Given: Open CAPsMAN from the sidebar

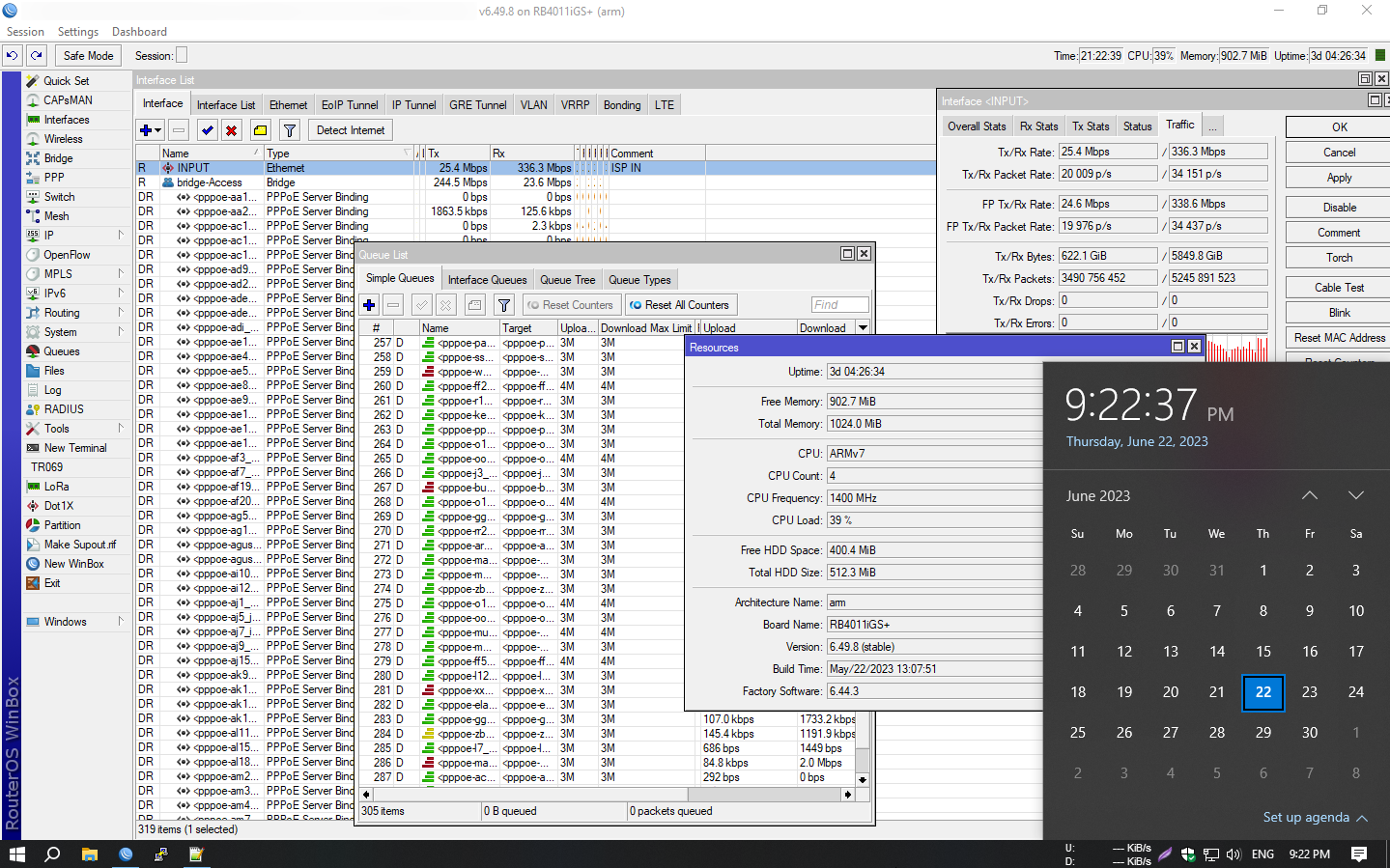Looking at the screenshot, I should [68, 100].
